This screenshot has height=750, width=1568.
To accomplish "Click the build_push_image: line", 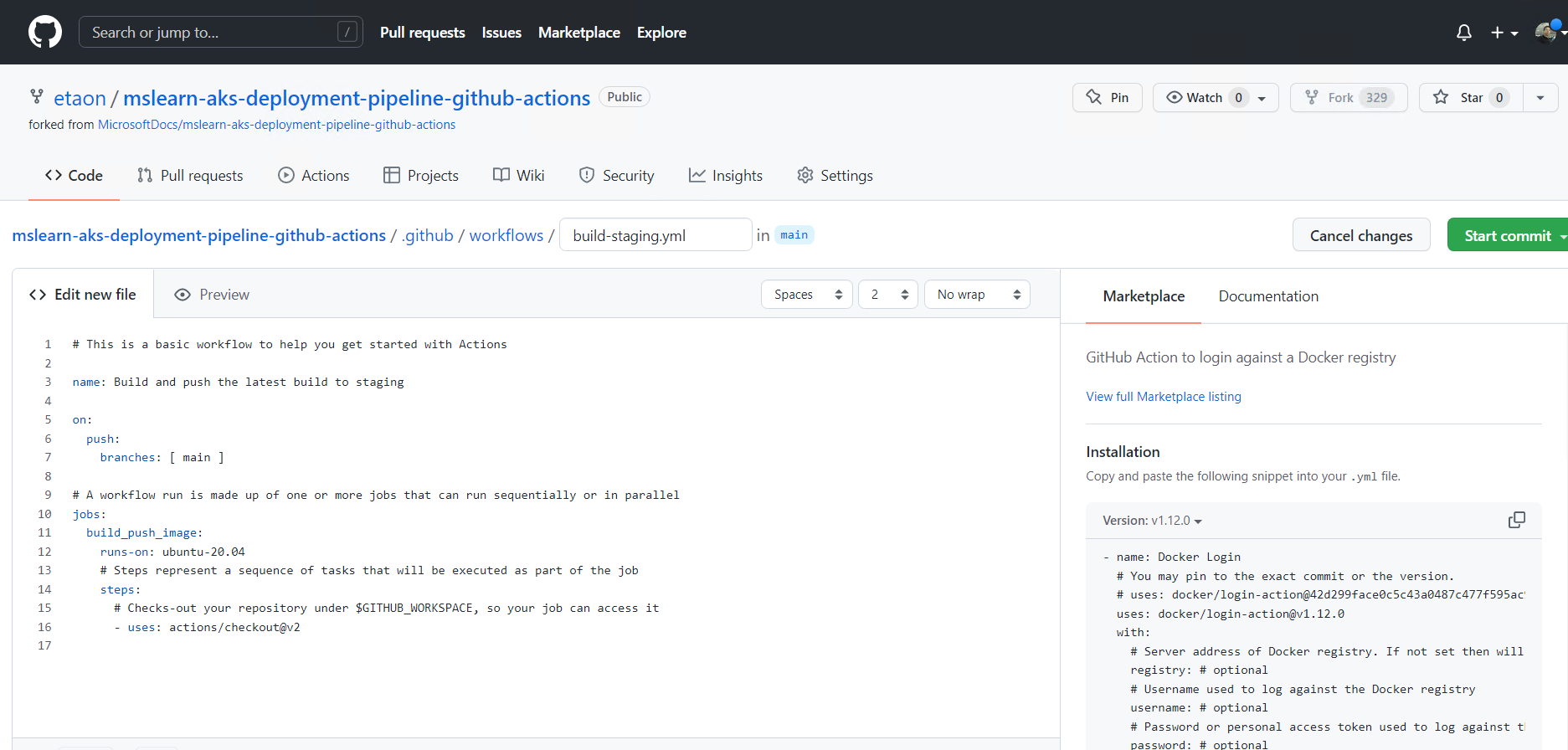I will point(144,532).
